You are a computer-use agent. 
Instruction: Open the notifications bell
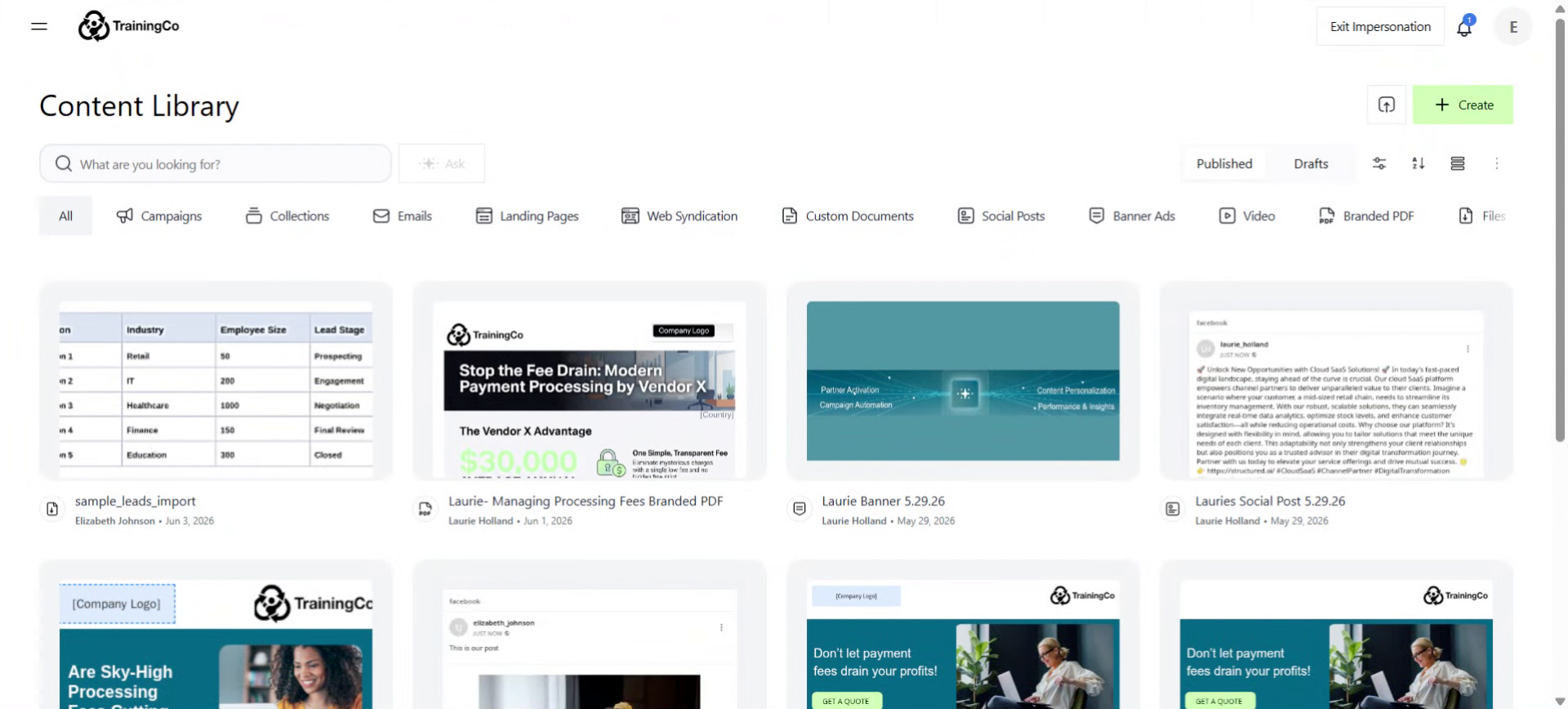pos(1464,27)
